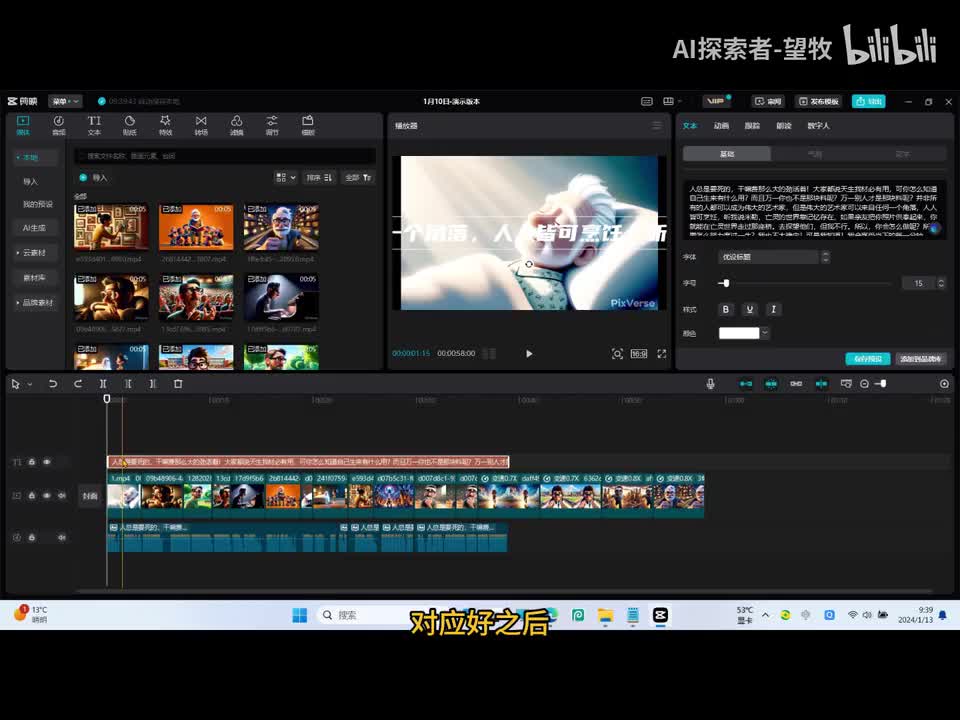Click the font size slider handle
This screenshot has height=720, width=960.
click(x=725, y=284)
